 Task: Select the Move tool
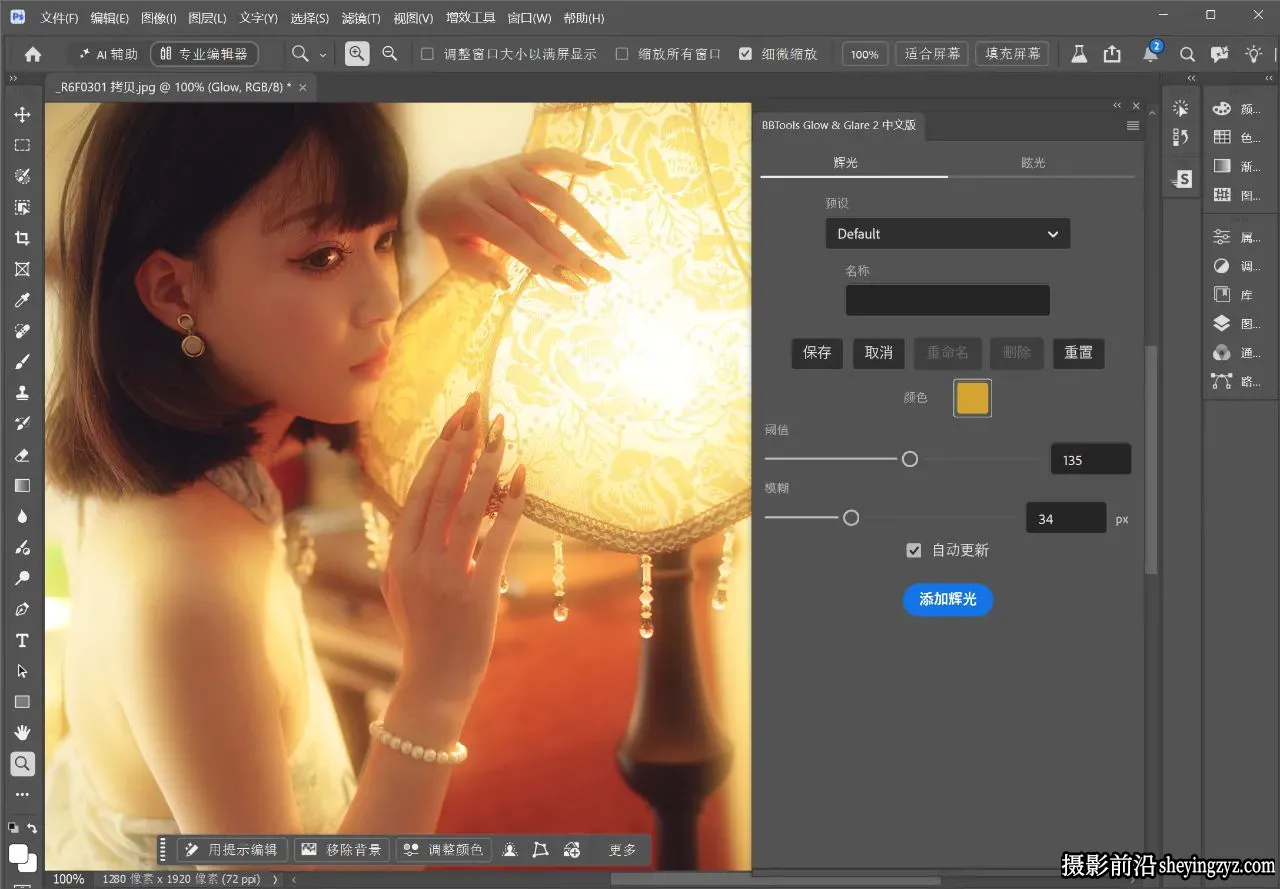click(22, 115)
